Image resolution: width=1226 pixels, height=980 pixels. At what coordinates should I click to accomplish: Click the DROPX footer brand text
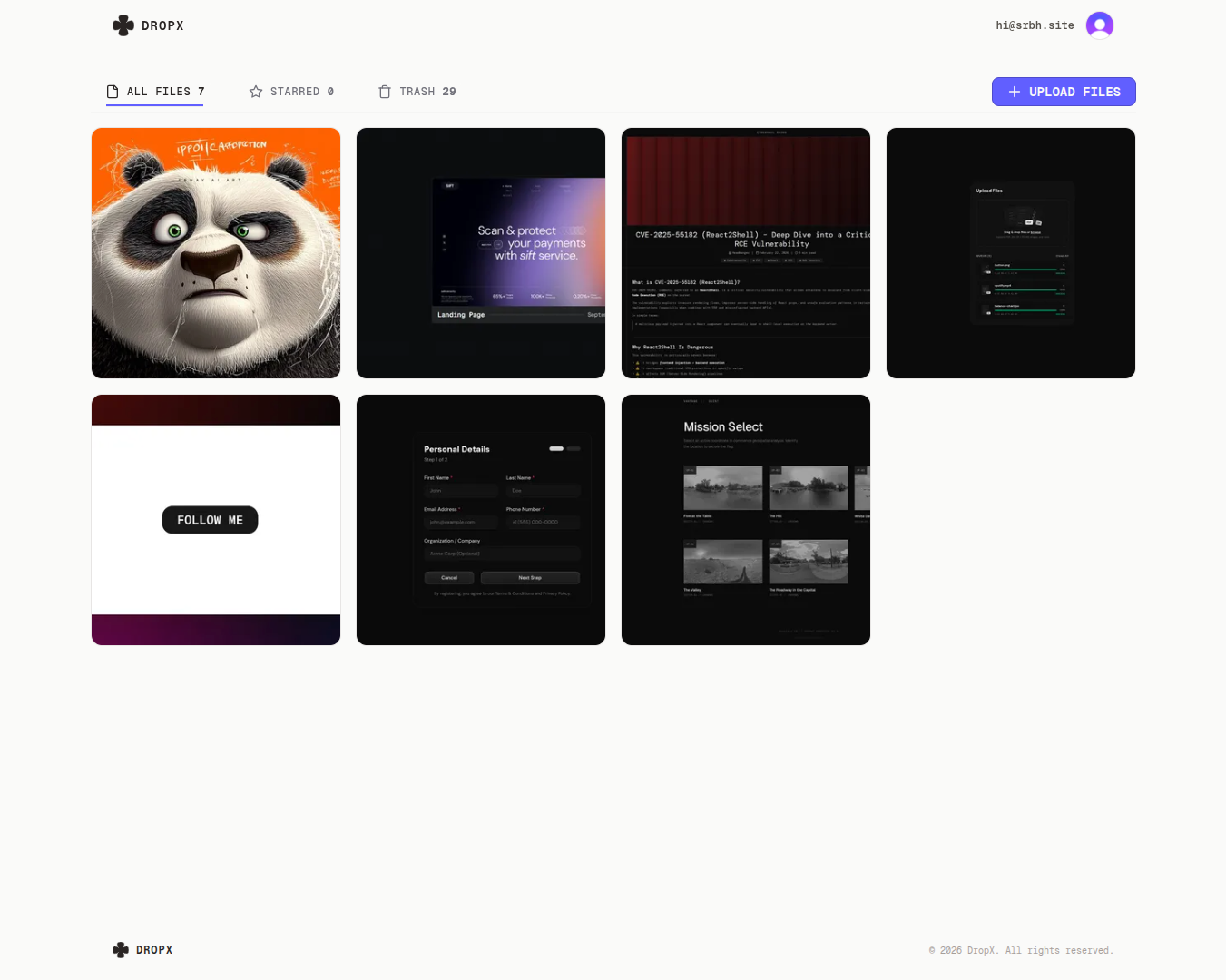click(x=154, y=950)
